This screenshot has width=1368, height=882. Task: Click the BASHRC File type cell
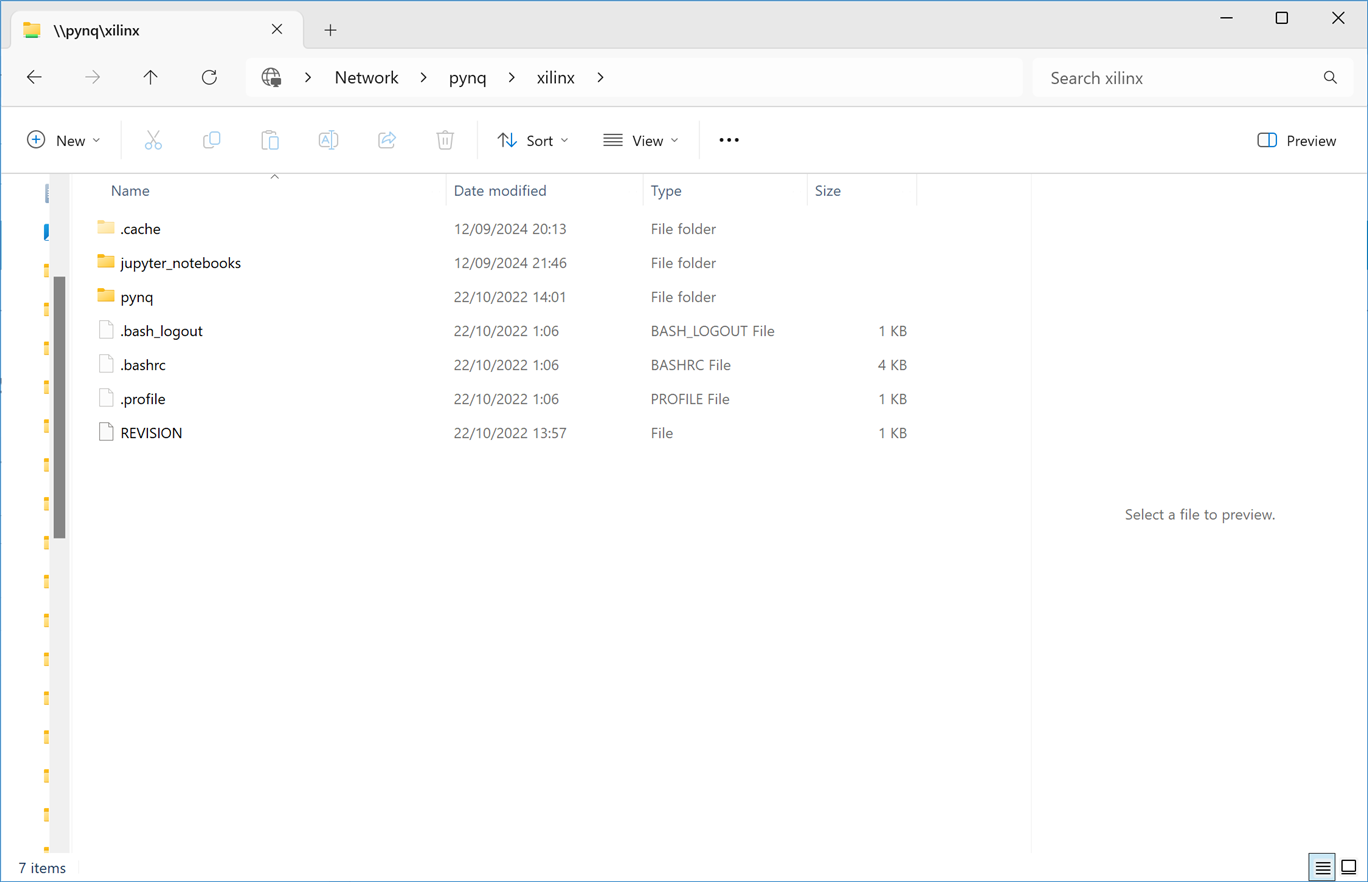(x=691, y=365)
